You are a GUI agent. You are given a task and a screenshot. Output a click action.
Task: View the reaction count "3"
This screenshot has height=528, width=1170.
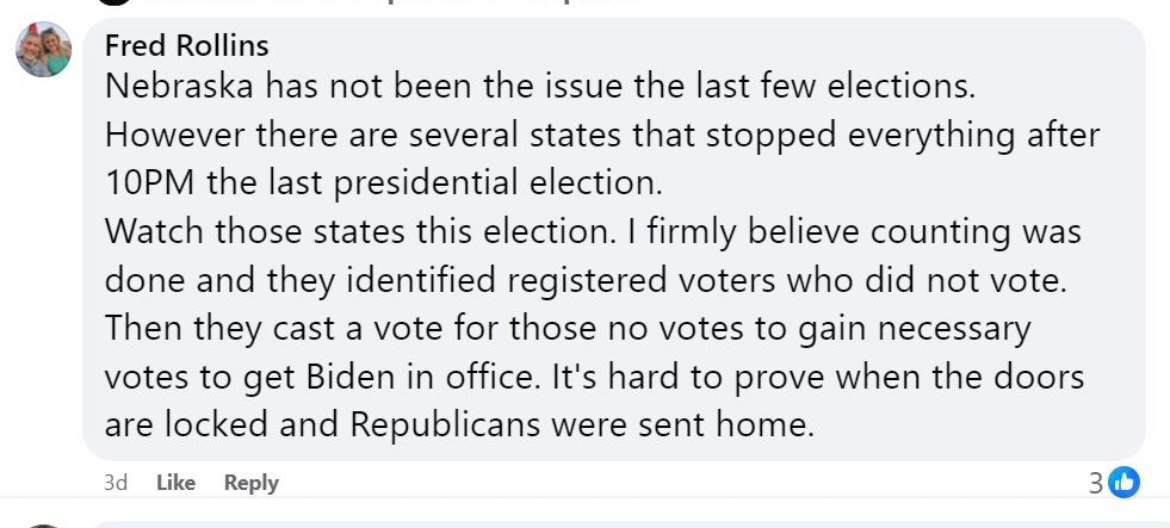click(1098, 483)
